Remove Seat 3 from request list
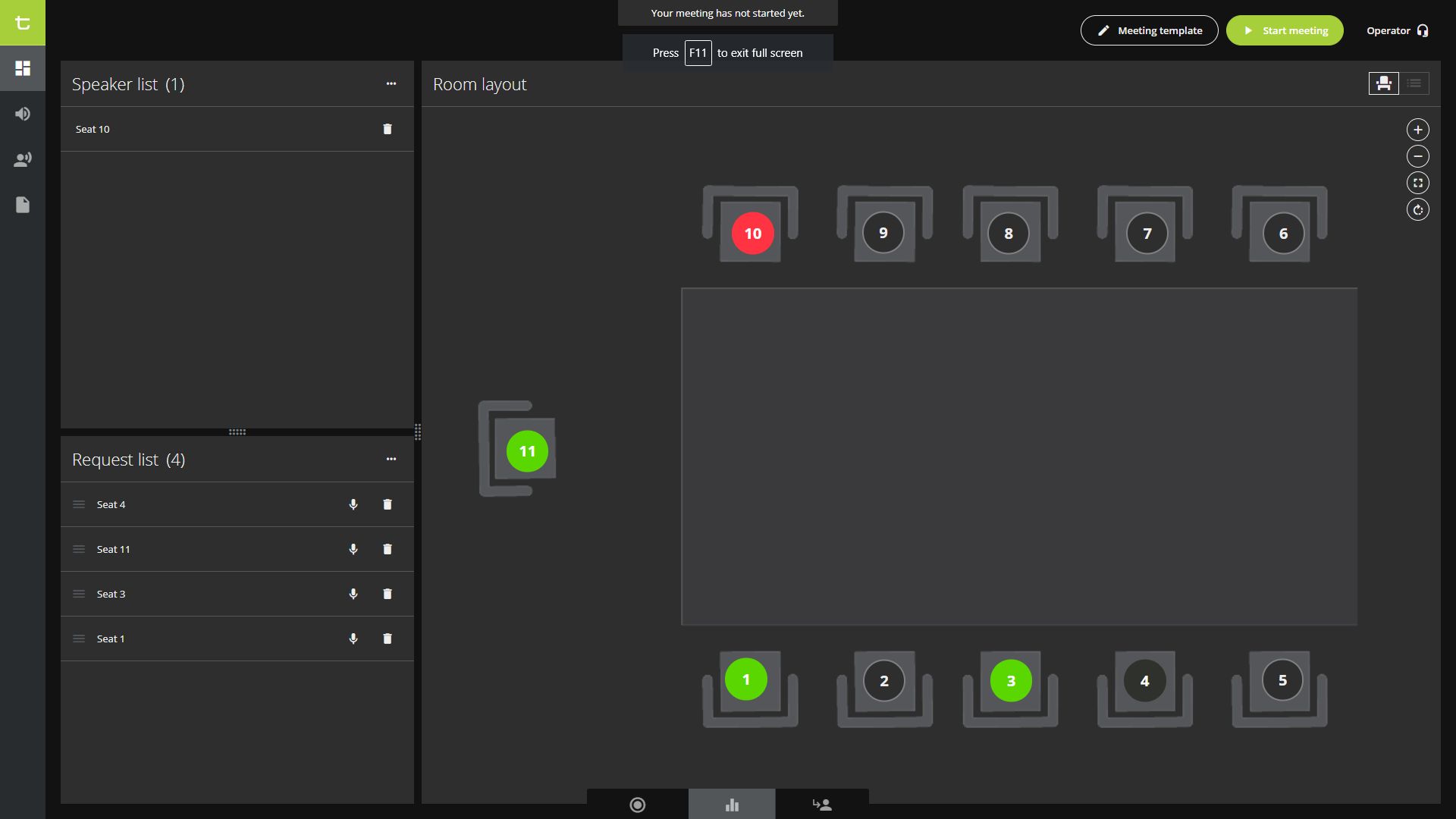This screenshot has height=819, width=1456. [x=388, y=594]
